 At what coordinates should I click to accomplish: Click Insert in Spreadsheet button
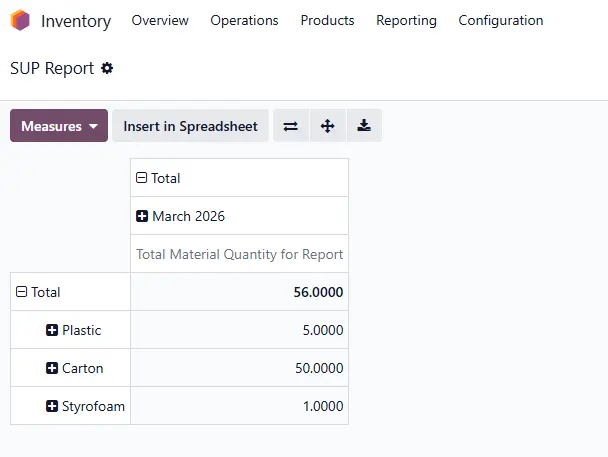pyautogui.click(x=190, y=126)
